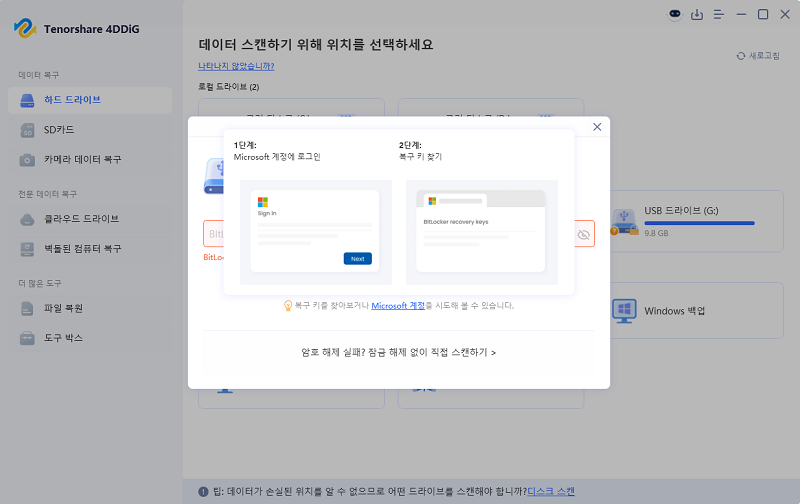
Task: Choose 카메라 데이터 복구 in sidebar
Action: pyautogui.click(x=90, y=160)
